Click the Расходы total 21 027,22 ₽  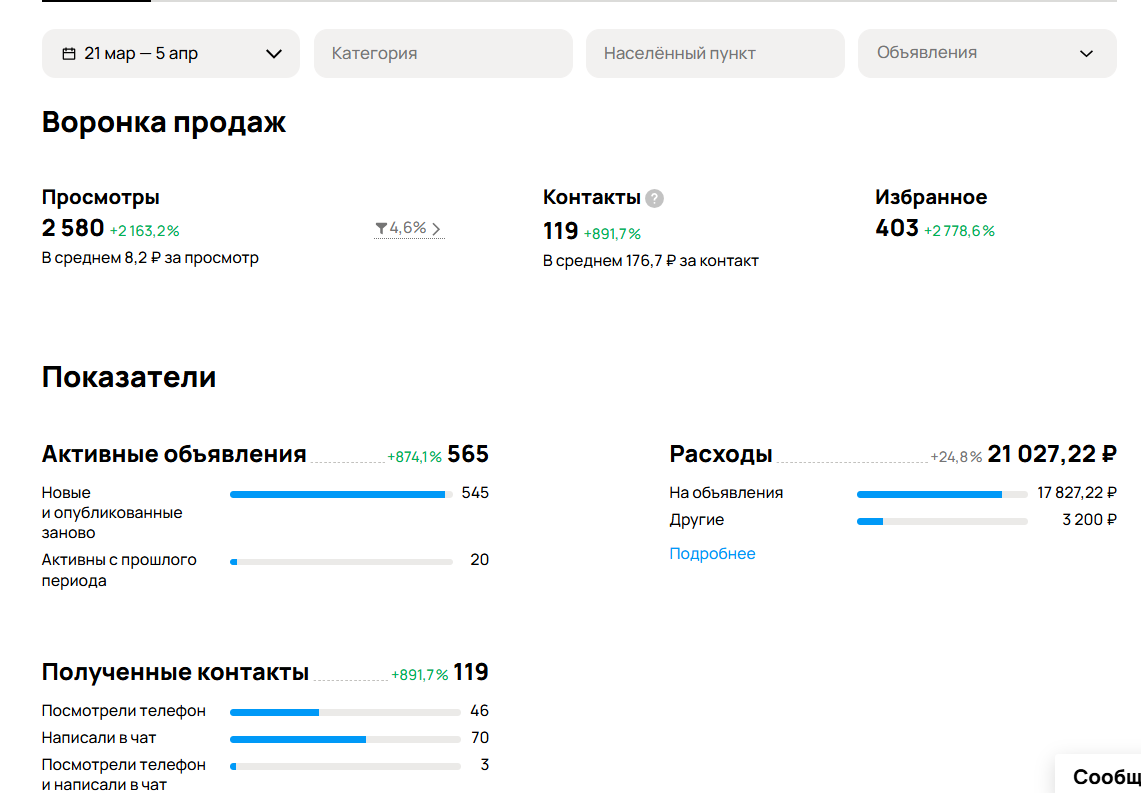[1051, 454]
